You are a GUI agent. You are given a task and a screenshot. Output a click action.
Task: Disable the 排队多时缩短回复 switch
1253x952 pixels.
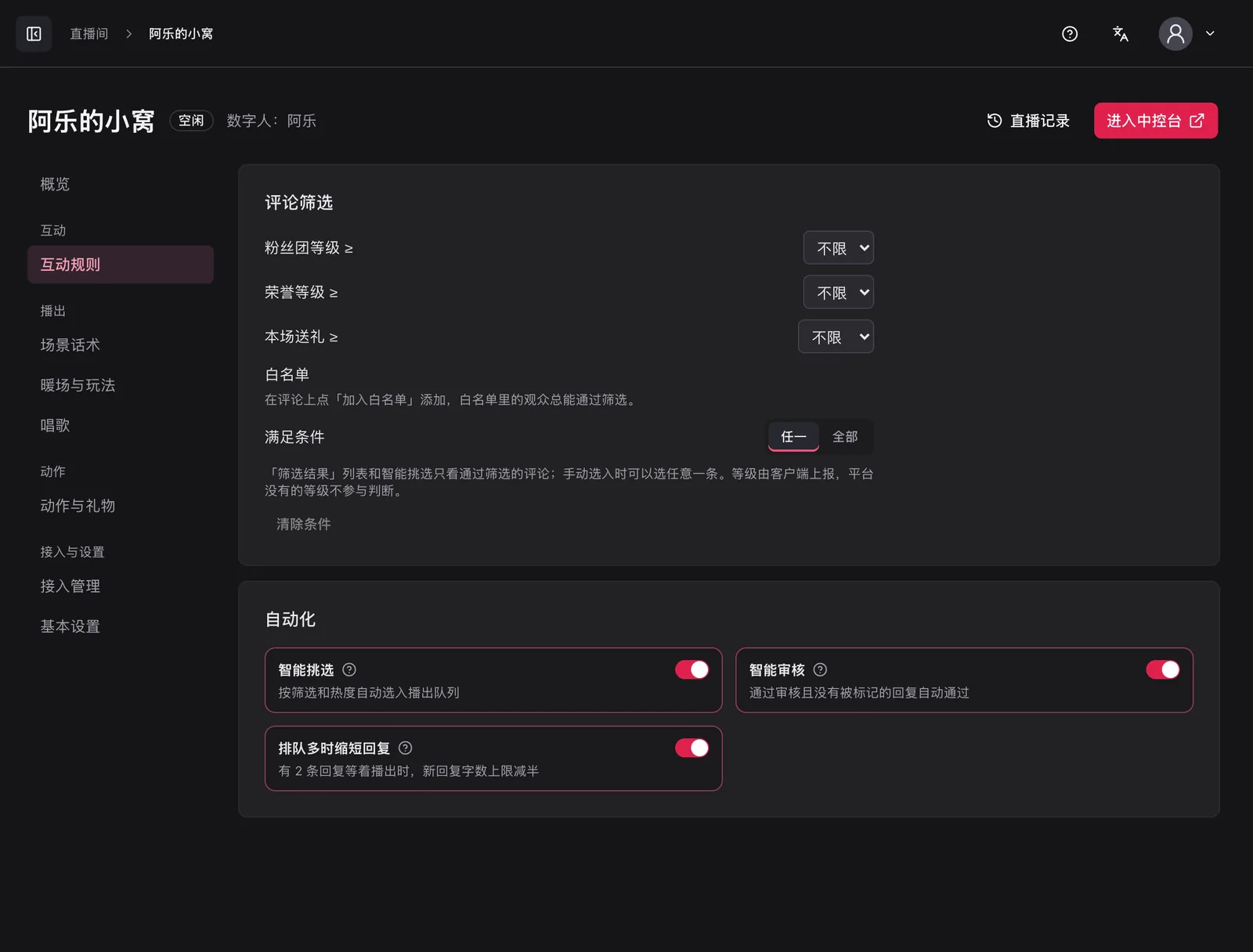pyautogui.click(x=692, y=748)
